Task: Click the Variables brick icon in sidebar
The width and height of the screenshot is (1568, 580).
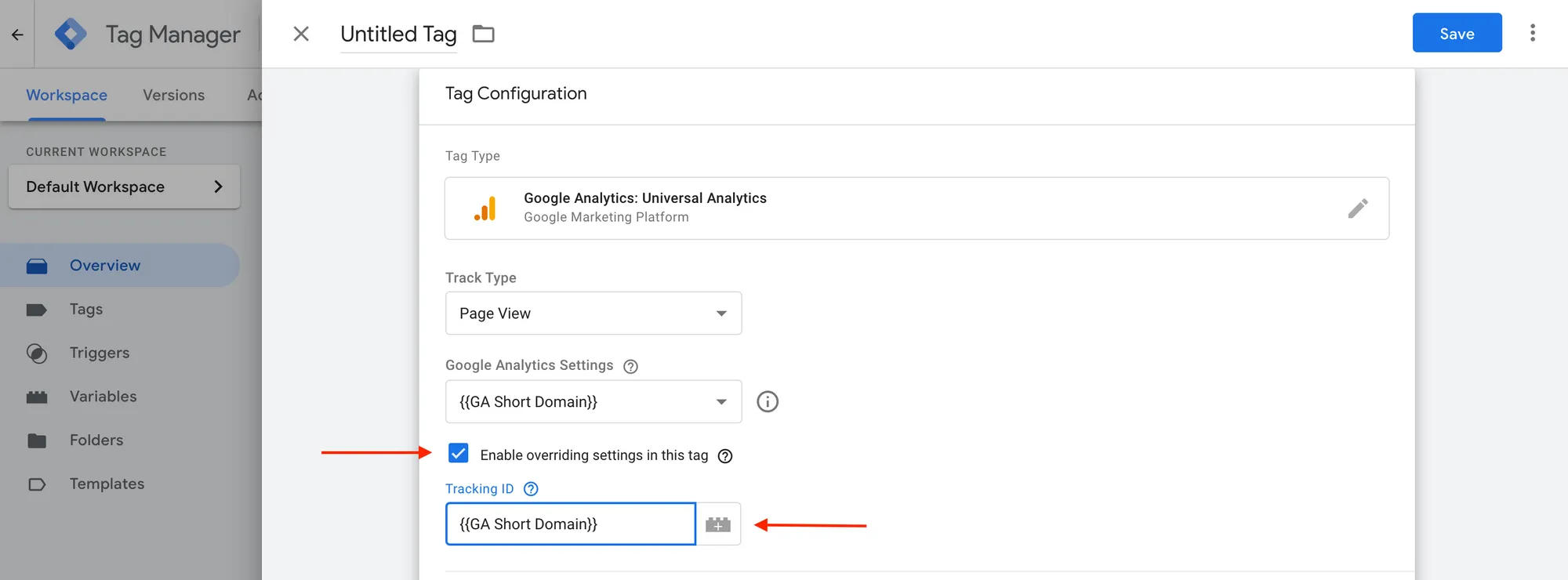Action: [x=37, y=397]
